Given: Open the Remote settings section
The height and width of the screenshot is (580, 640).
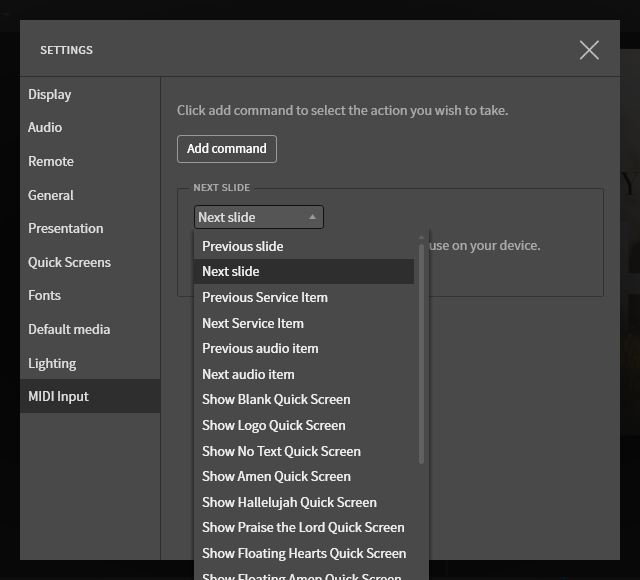Looking at the screenshot, I should [x=90, y=161].
